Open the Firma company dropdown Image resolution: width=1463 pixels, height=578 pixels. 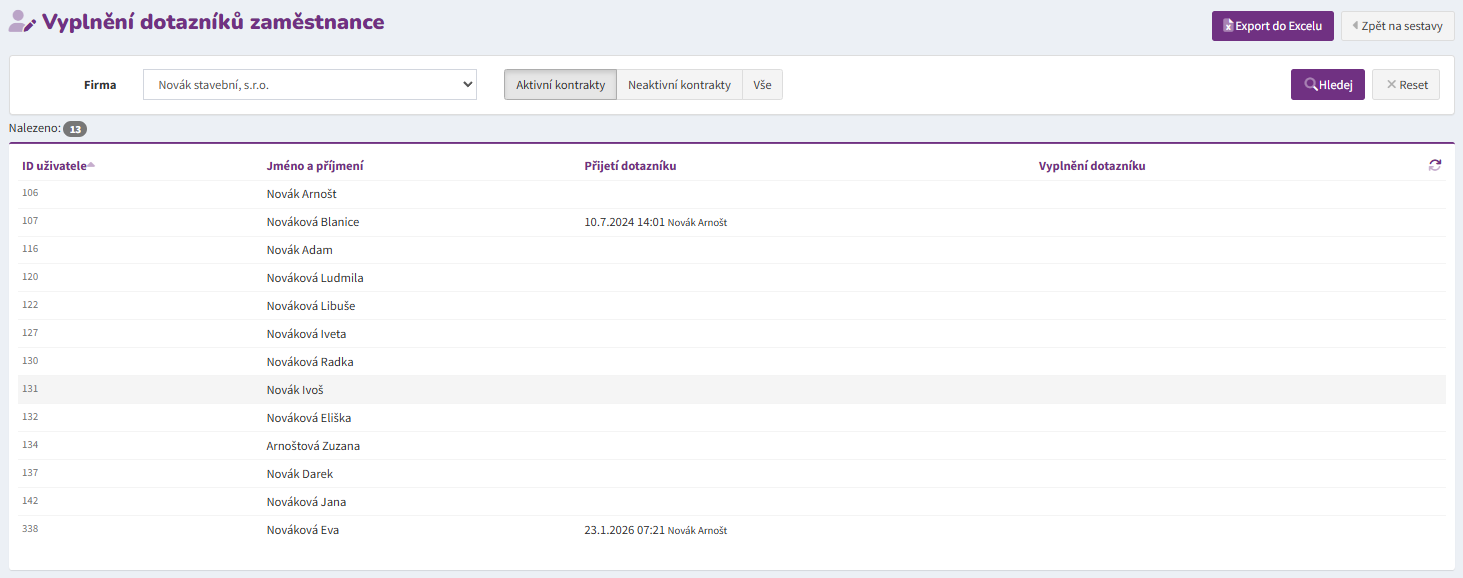tap(310, 85)
